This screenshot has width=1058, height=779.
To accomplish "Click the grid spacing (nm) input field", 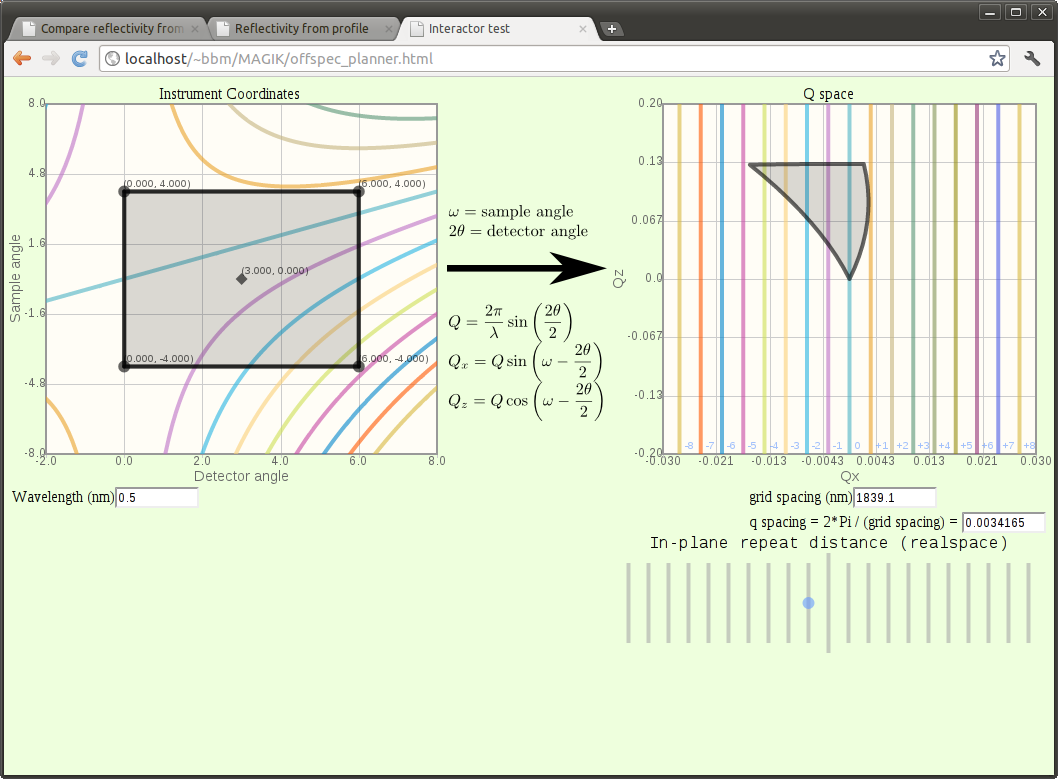I will (x=894, y=498).
